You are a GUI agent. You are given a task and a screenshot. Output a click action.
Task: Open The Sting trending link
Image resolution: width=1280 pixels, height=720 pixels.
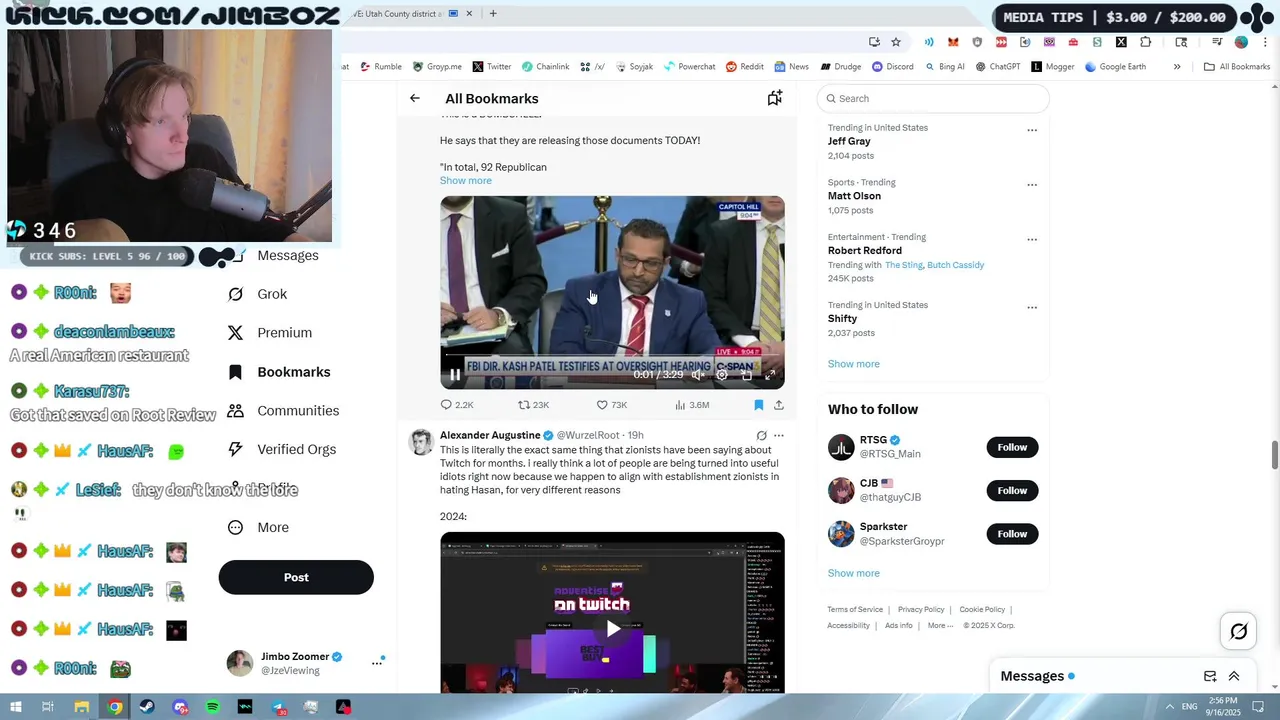pyautogui.click(x=904, y=265)
